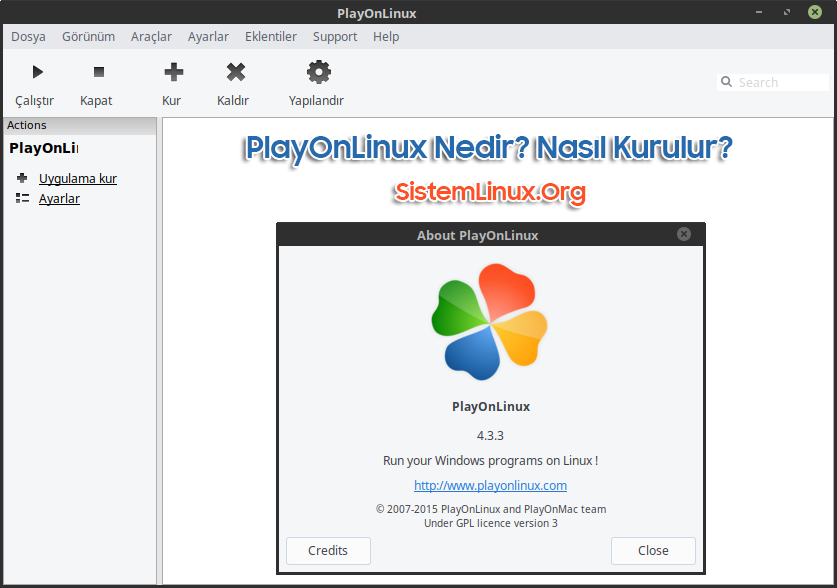The height and width of the screenshot is (588, 837).
Task: Open the Dosya menu
Action: coord(28,36)
